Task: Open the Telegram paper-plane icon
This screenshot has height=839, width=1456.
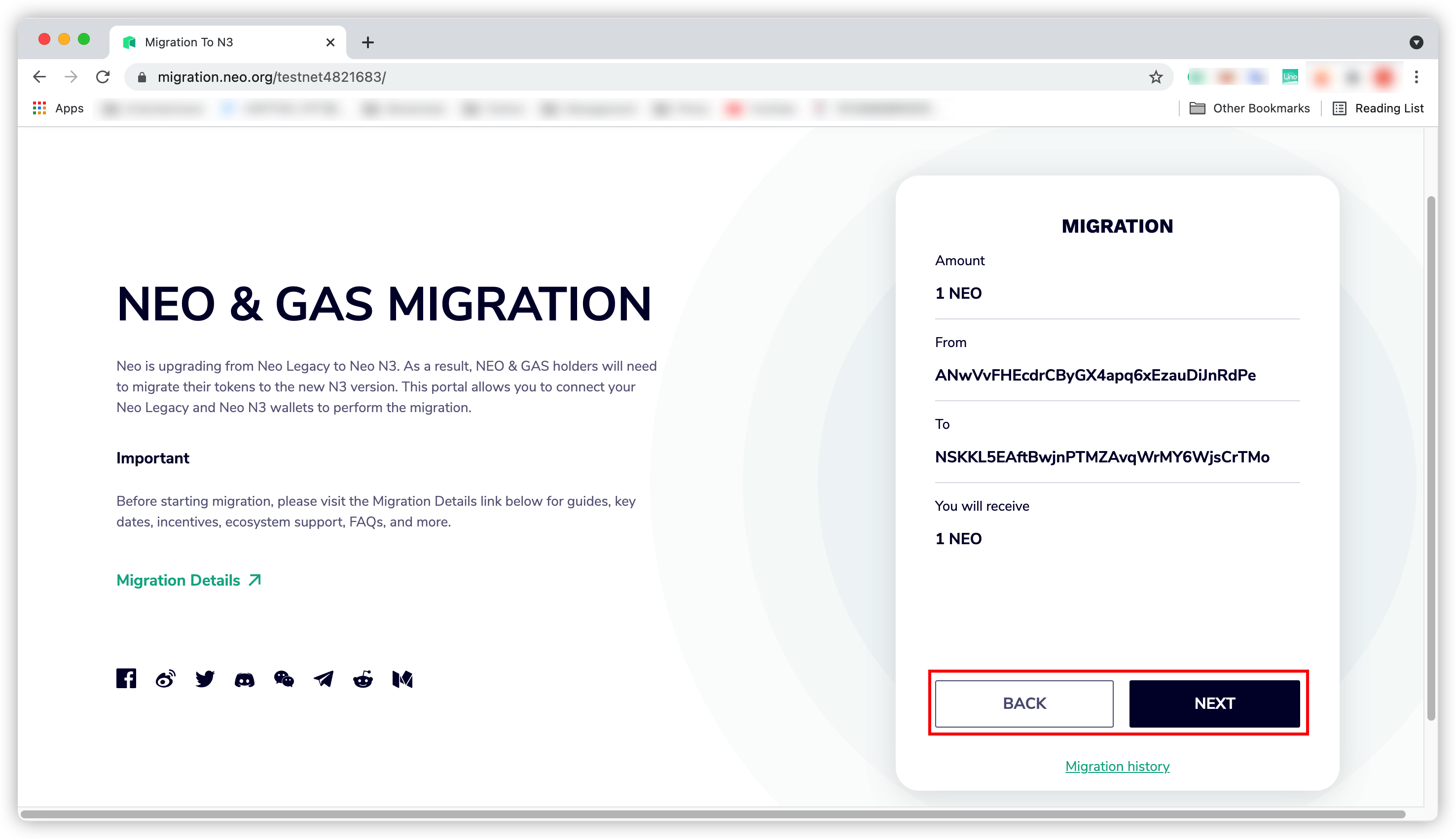Action: tap(324, 679)
